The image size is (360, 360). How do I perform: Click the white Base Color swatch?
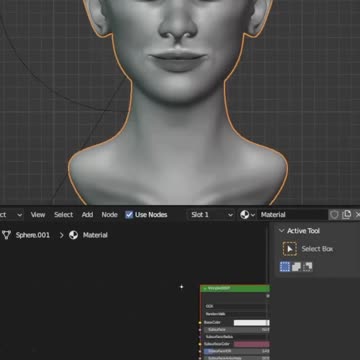[x=252, y=323]
